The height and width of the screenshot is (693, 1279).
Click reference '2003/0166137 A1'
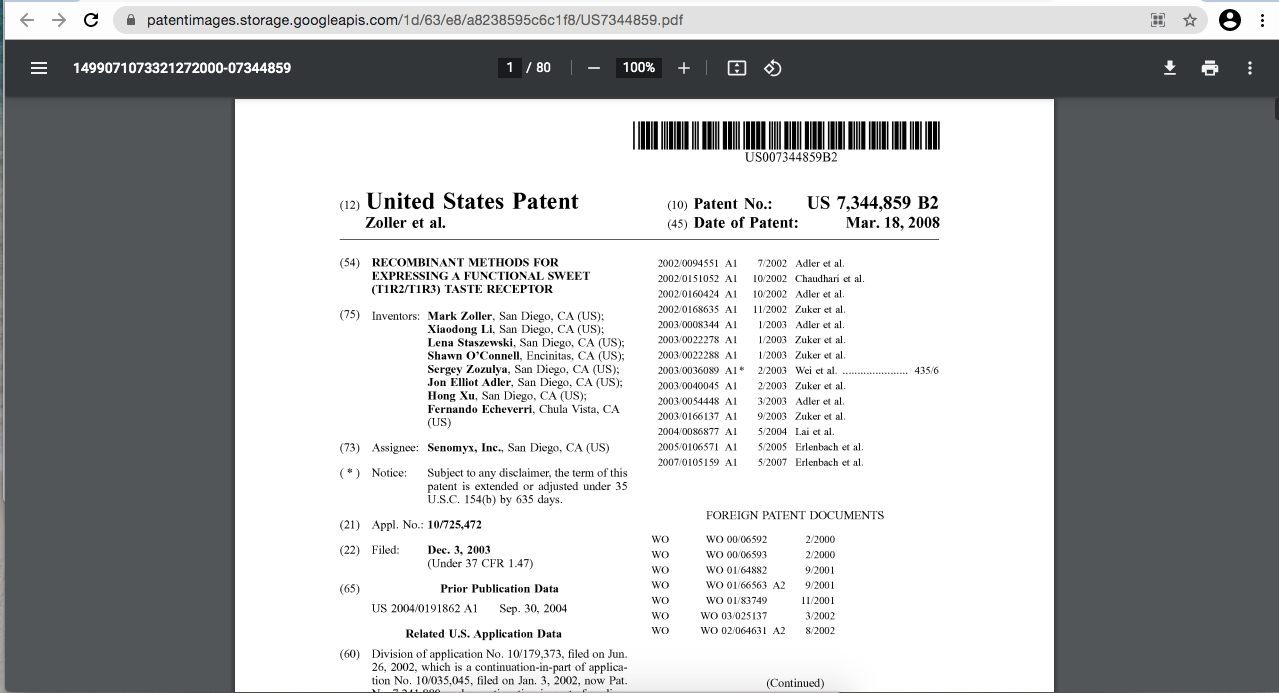pyautogui.click(x=697, y=417)
